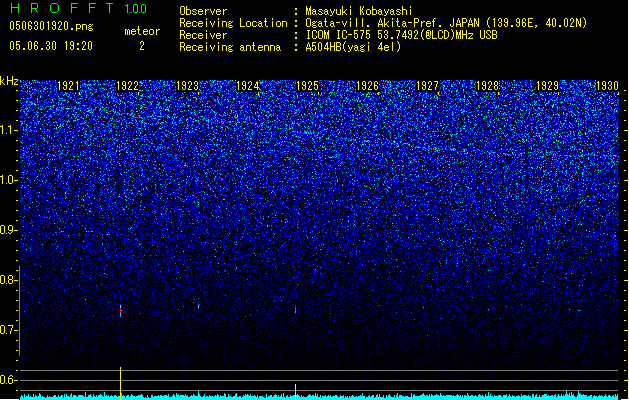Click the ICOM IC-575 receiver text
629x400 pixels.
pos(401,35)
